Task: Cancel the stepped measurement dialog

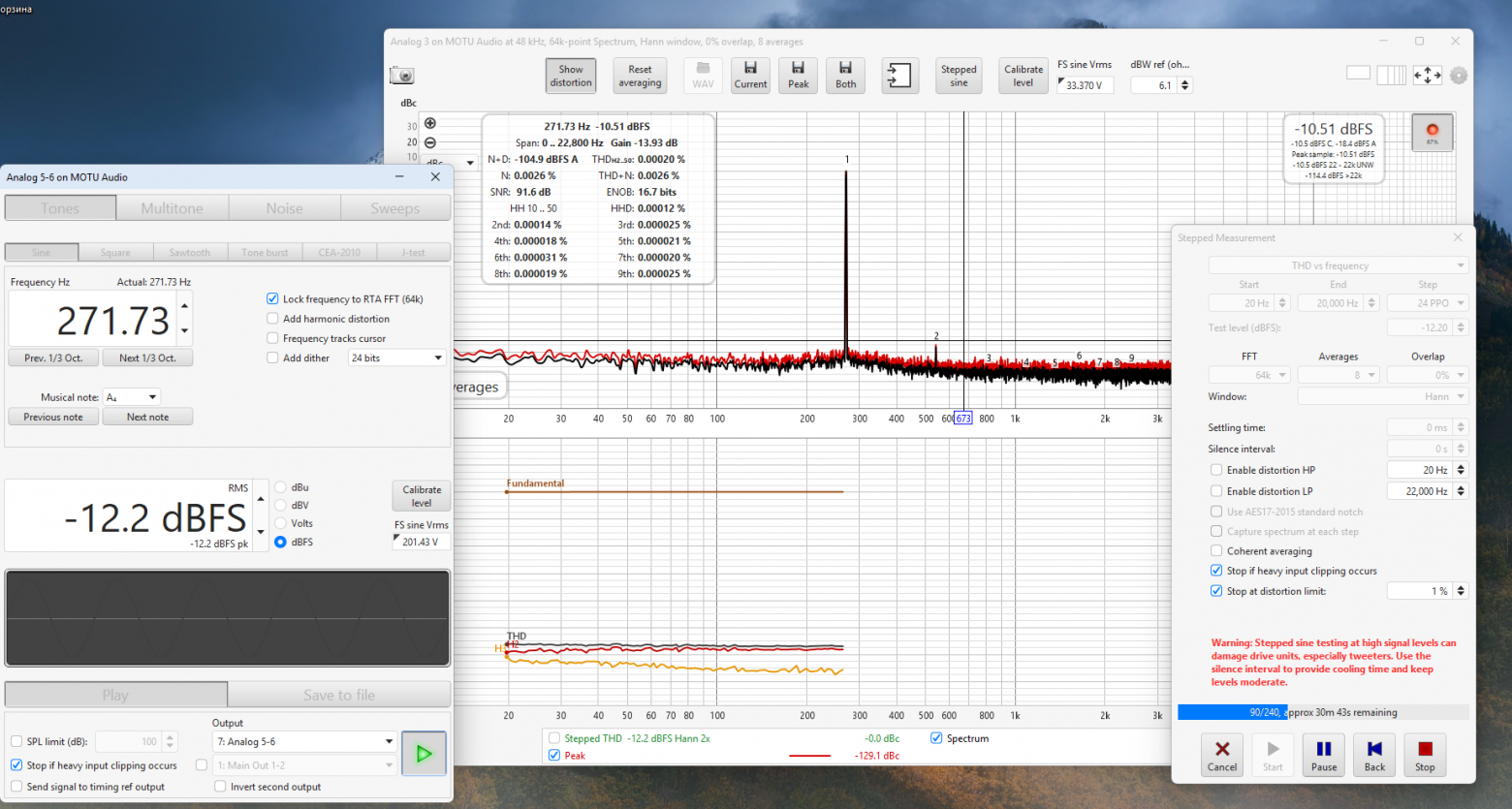Action: pyautogui.click(x=1222, y=755)
